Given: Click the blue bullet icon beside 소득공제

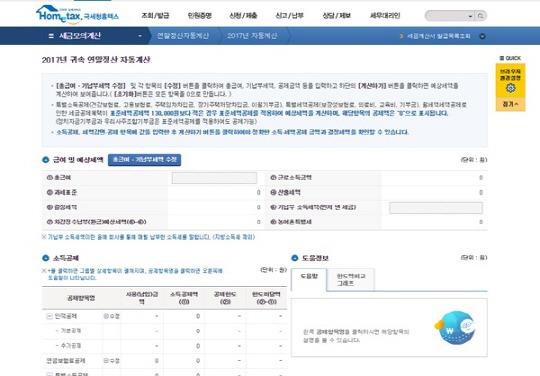Looking at the screenshot, I should [45, 258].
